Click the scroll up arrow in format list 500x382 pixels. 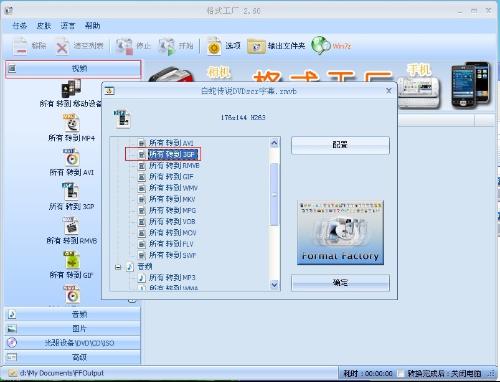[274, 143]
